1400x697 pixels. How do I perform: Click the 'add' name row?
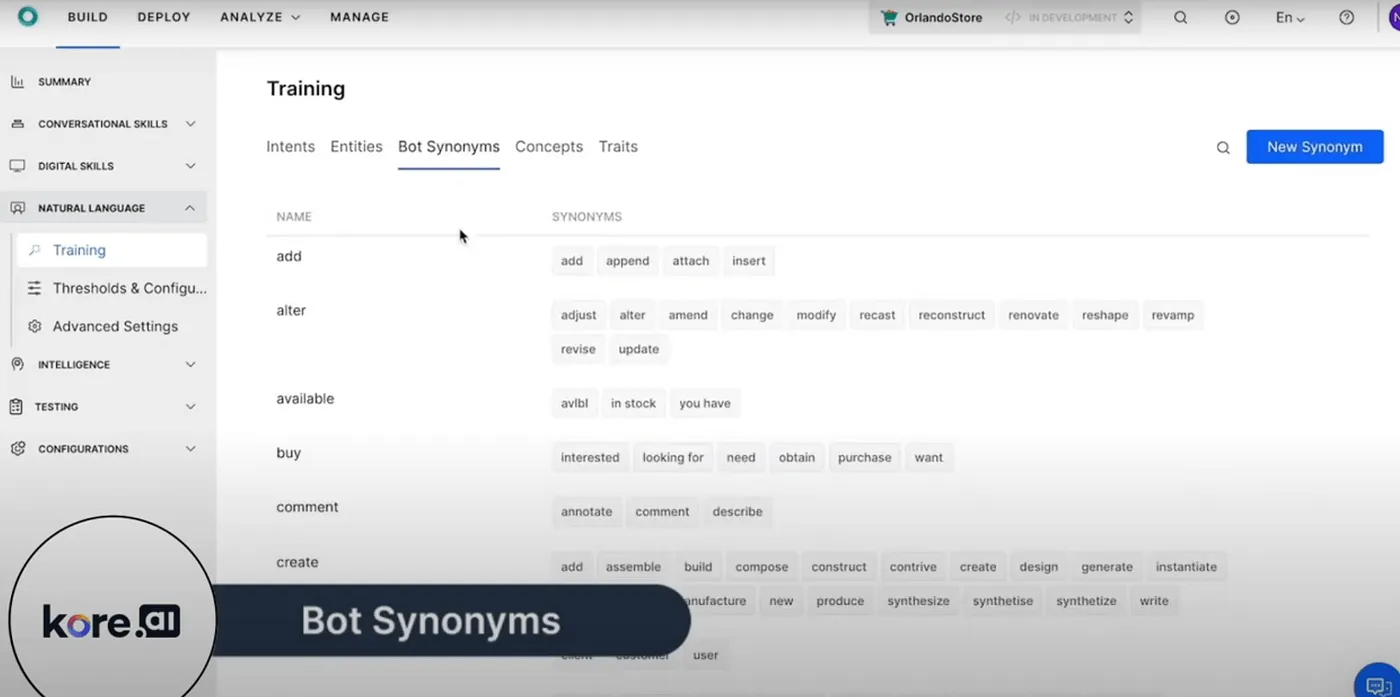[289, 256]
